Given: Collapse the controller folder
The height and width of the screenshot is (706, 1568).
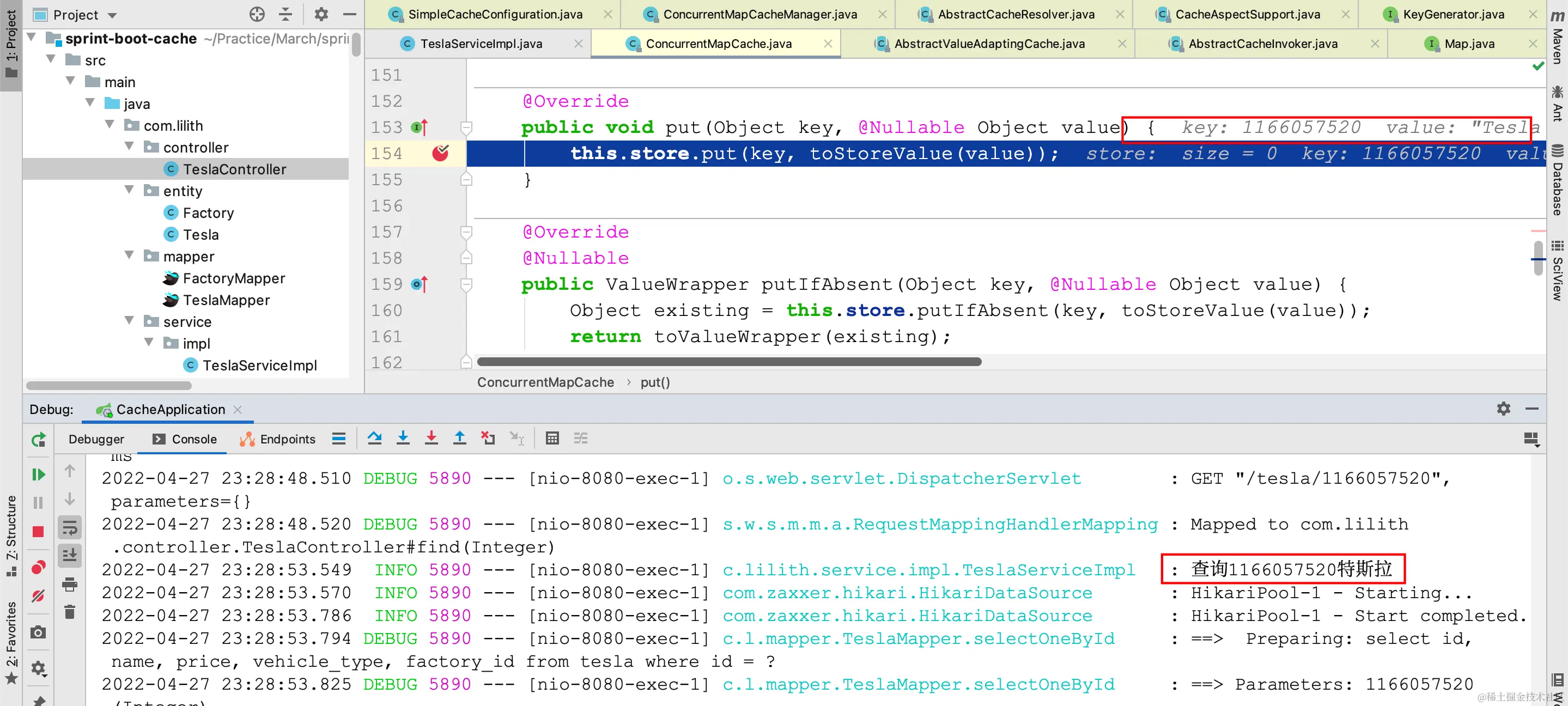Looking at the screenshot, I should [129, 147].
